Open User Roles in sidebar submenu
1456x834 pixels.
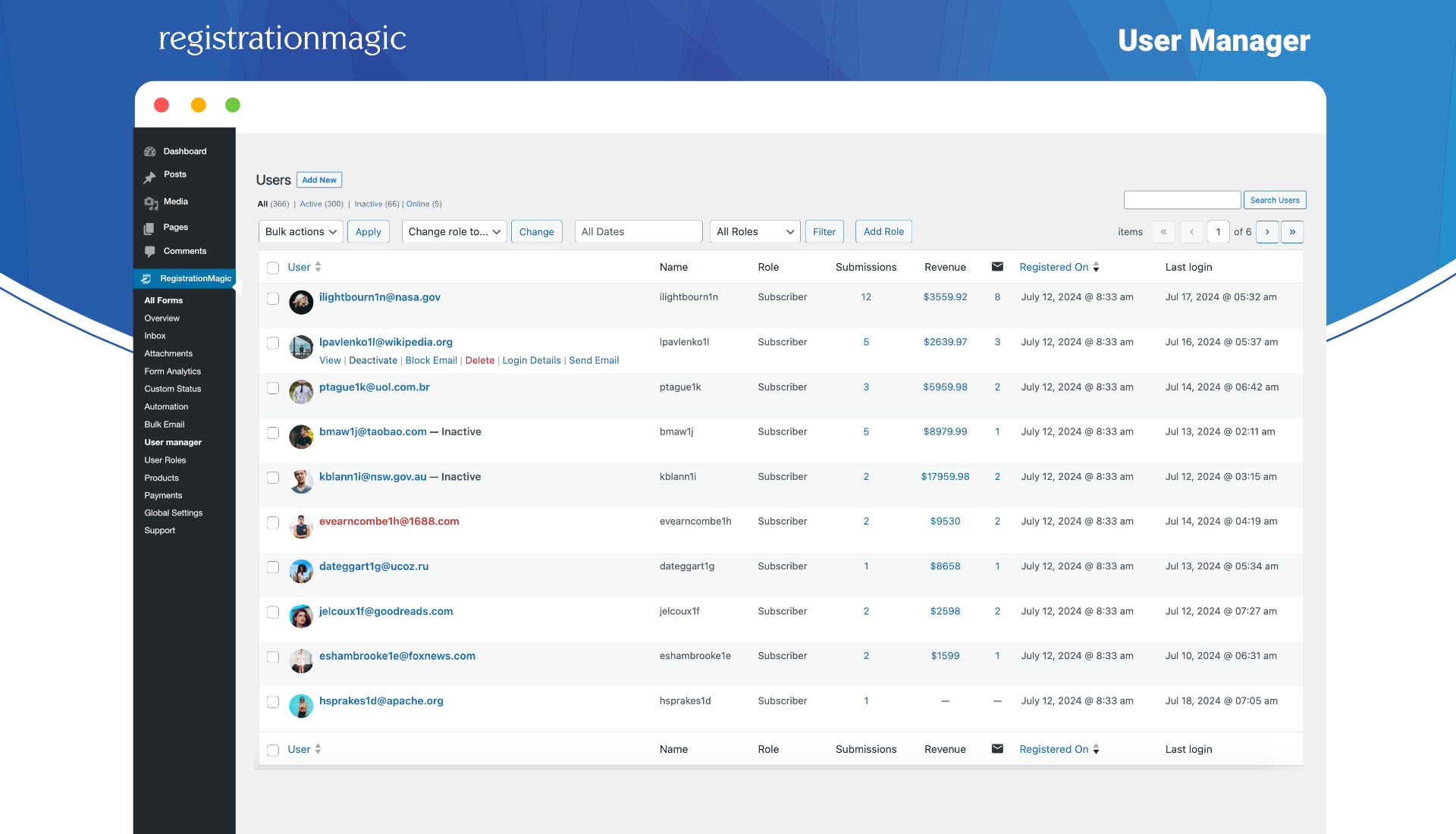(165, 460)
